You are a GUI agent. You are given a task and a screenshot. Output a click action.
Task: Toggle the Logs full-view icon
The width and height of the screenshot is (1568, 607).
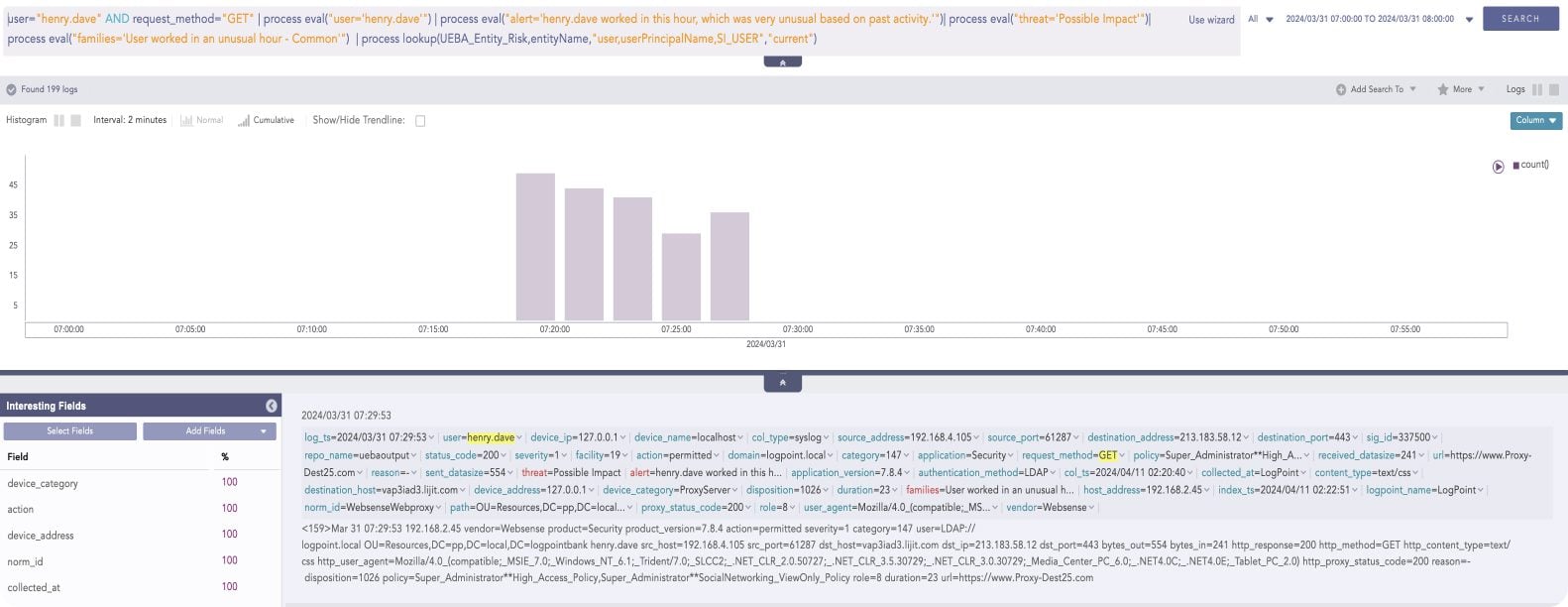[x=1554, y=89]
